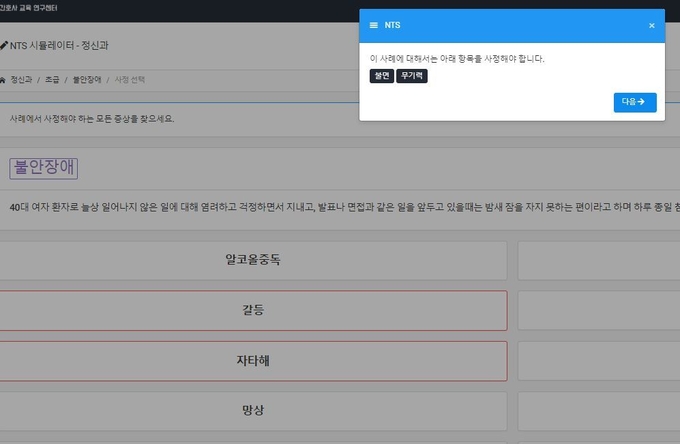Image resolution: width=680 pixels, height=444 pixels.
Task: Click the instruction text 사례에서 사정해야 하는 모든 증상을 찾으세요
Action: [x=92, y=119]
